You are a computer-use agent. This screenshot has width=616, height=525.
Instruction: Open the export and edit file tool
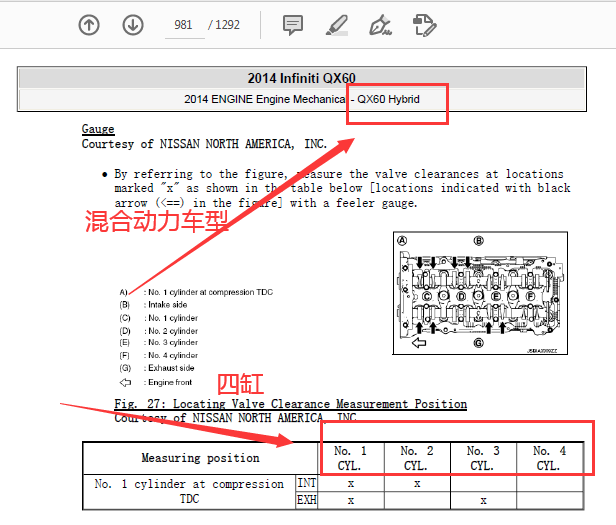tap(424, 25)
